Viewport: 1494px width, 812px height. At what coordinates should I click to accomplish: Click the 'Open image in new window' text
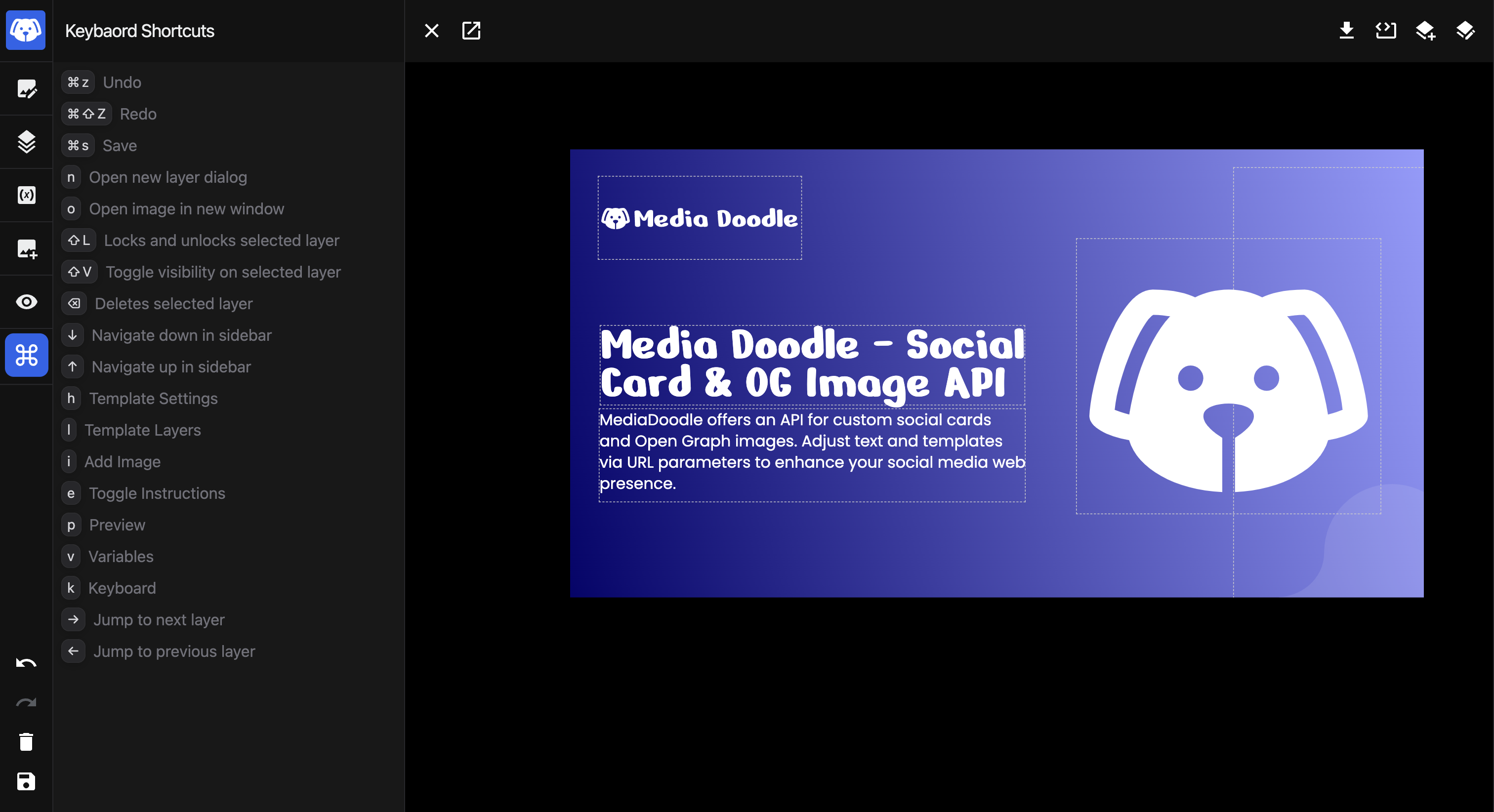point(187,209)
